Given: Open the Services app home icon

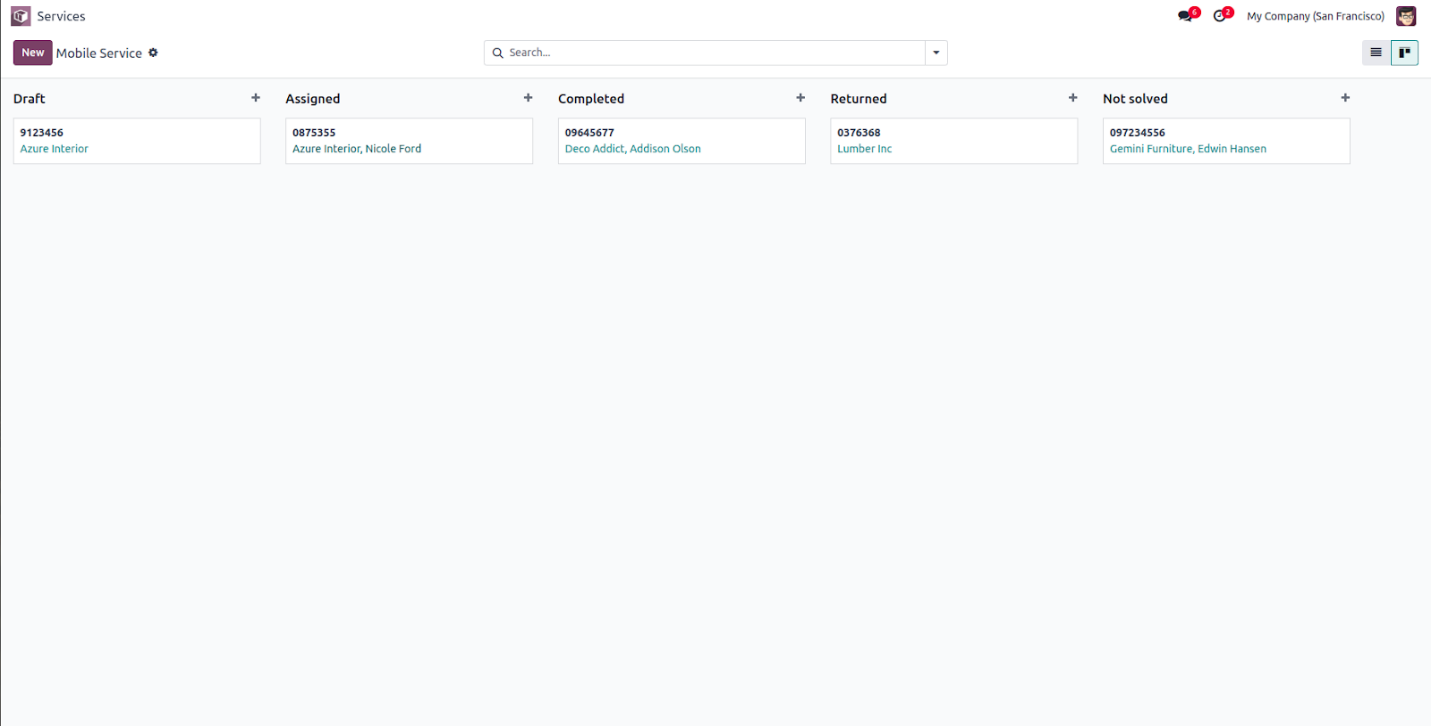Looking at the screenshot, I should [21, 16].
